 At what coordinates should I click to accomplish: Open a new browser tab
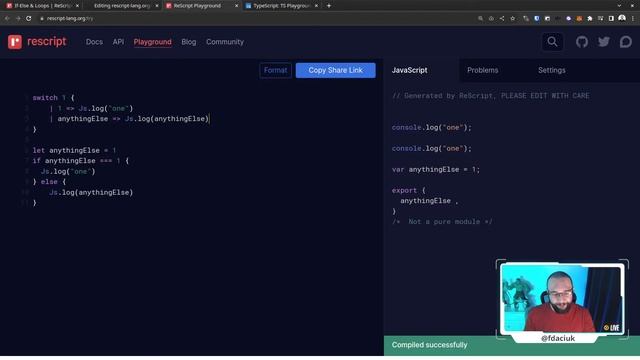point(329,6)
